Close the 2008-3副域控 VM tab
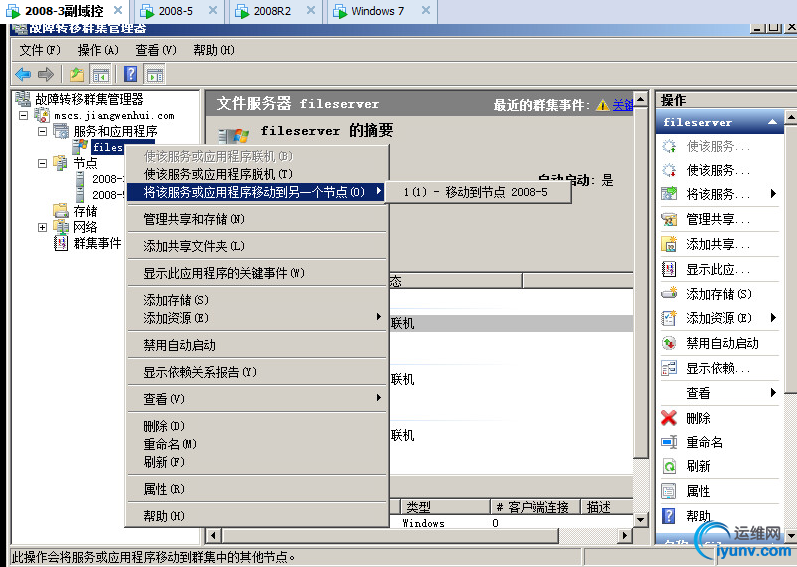The image size is (797, 567). 117,10
